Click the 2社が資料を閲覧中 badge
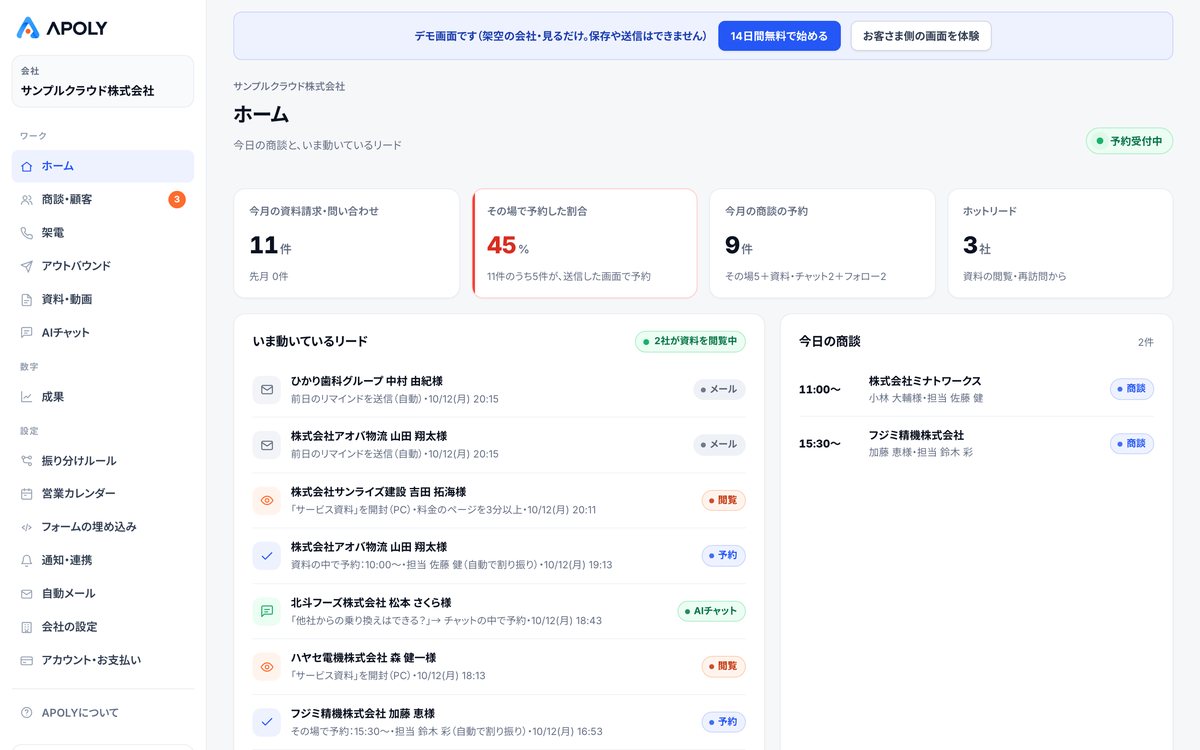This screenshot has width=1200, height=750. (x=690, y=341)
